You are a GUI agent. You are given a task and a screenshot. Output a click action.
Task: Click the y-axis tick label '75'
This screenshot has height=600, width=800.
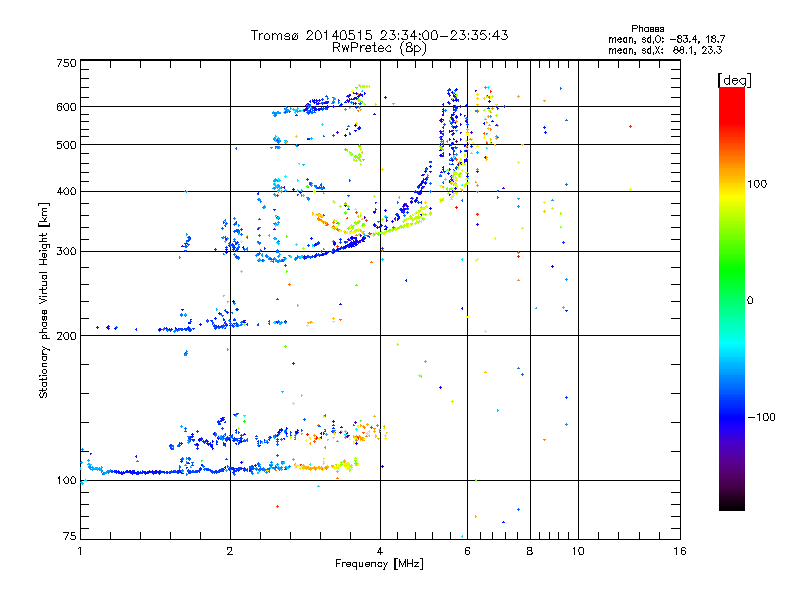coord(70,536)
